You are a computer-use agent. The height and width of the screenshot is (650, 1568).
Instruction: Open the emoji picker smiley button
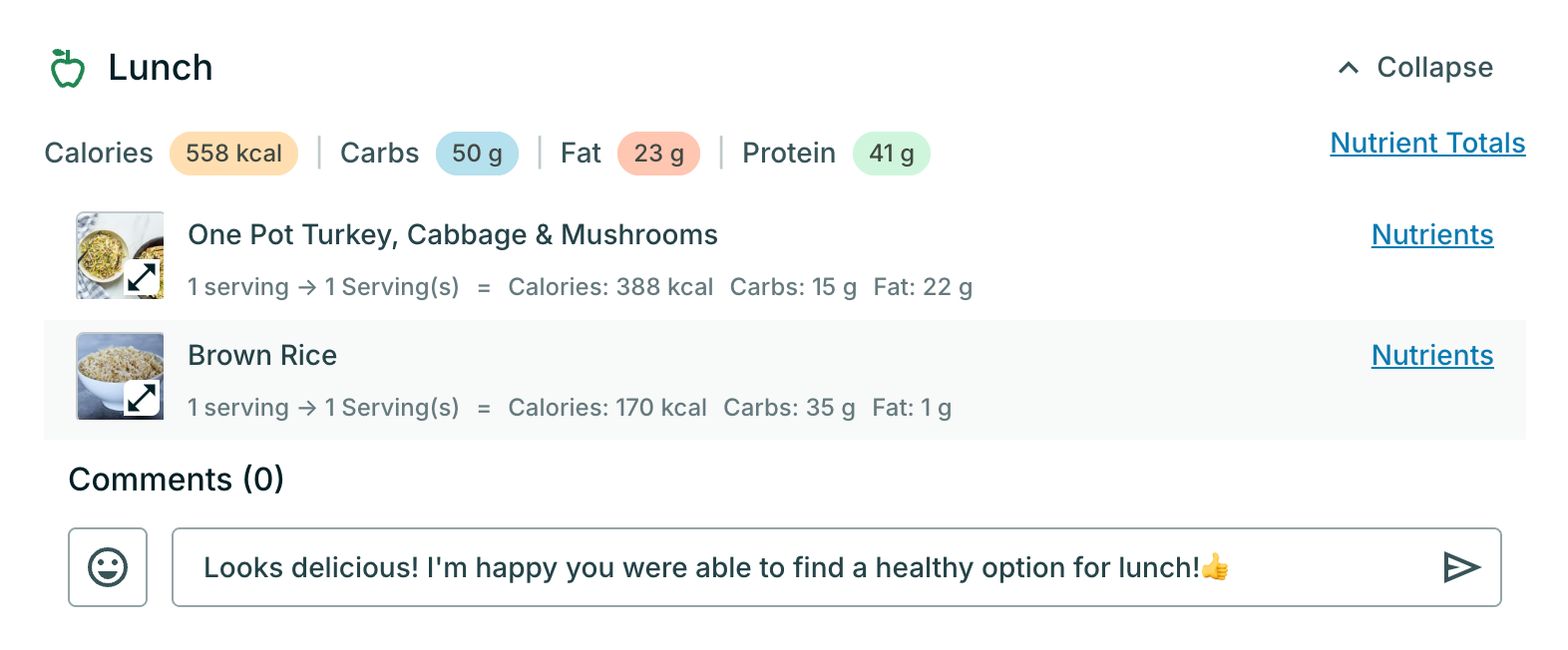click(x=108, y=567)
